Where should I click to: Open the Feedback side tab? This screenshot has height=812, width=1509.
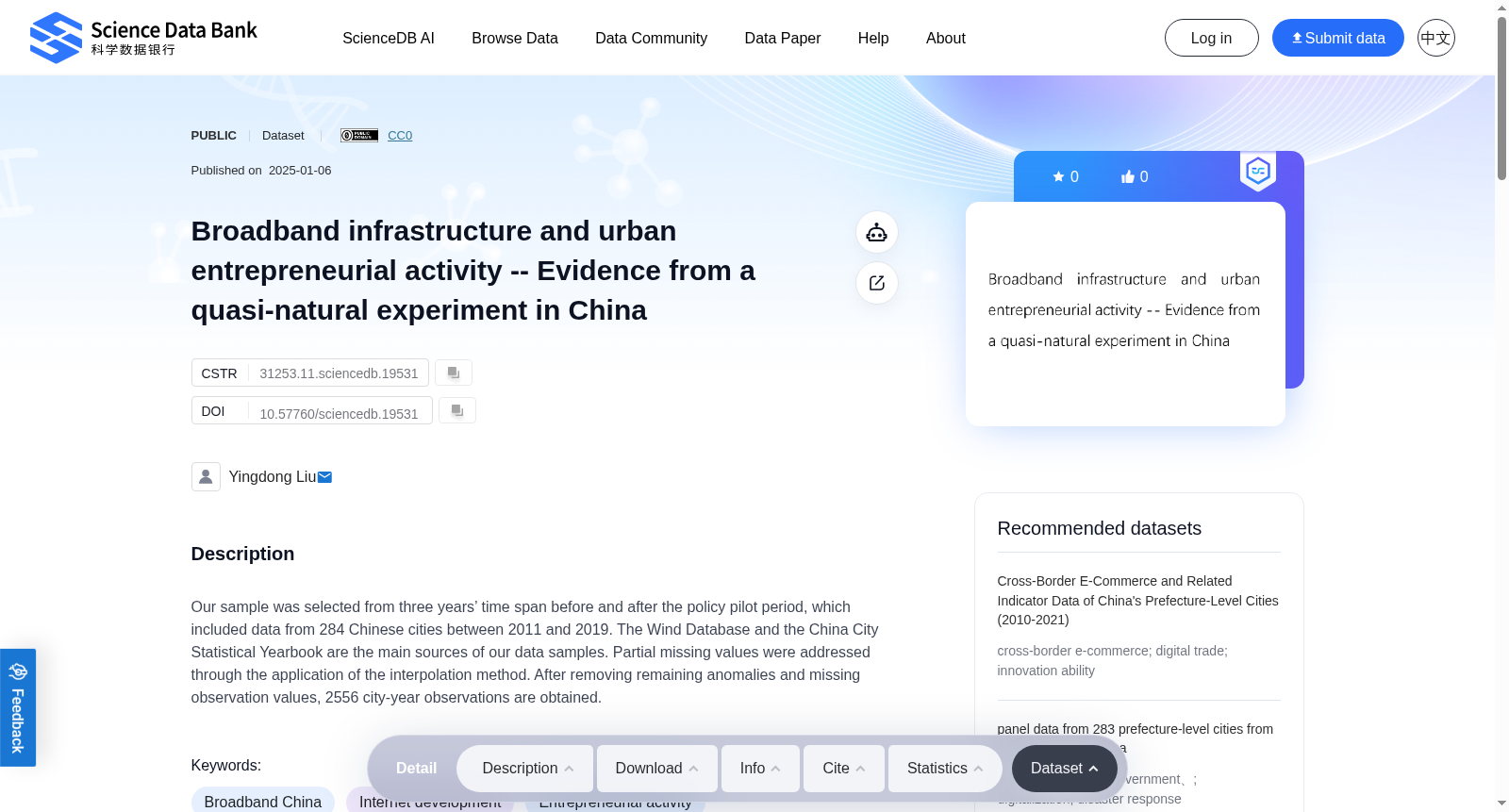point(18,707)
